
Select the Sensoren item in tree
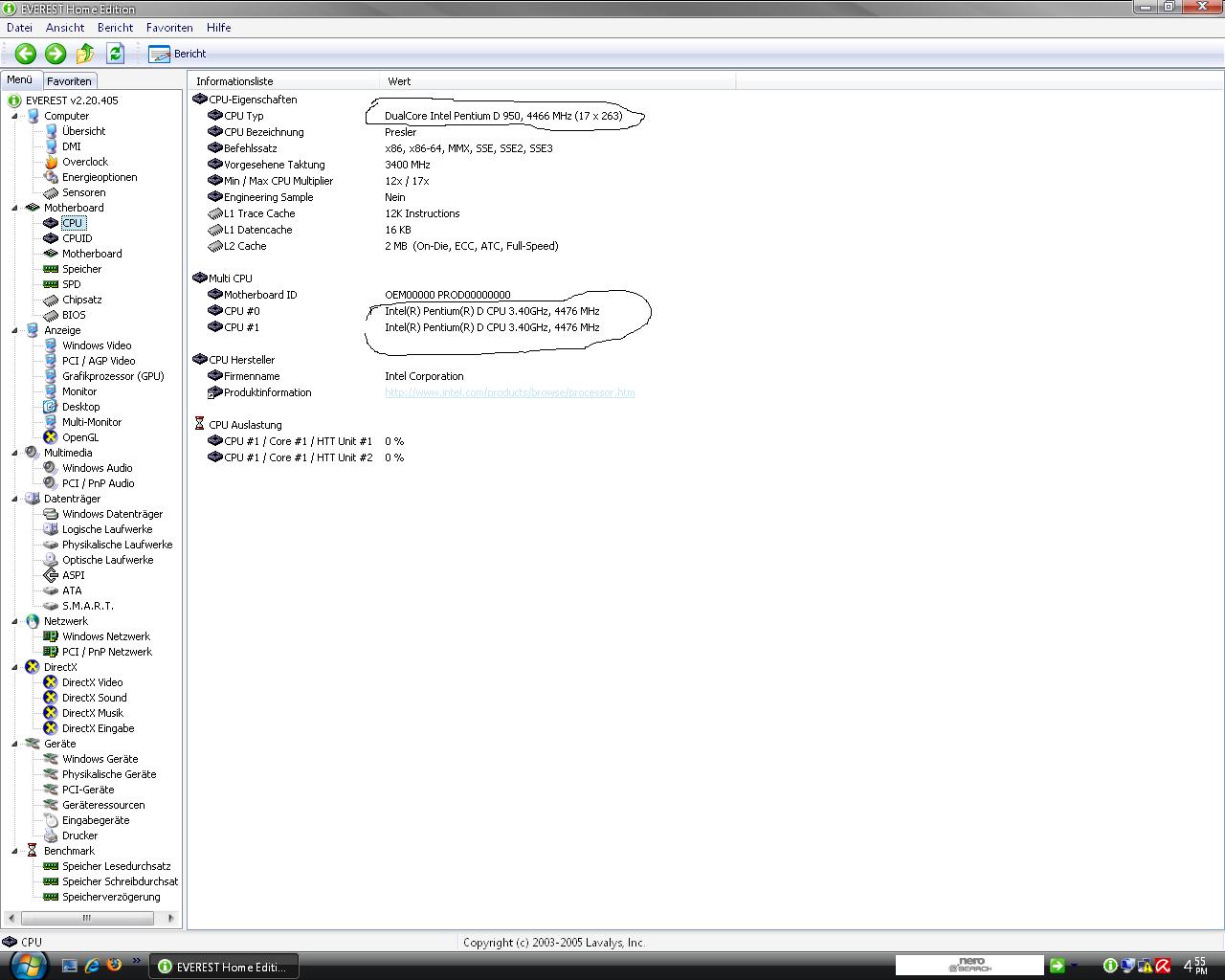pos(75,192)
